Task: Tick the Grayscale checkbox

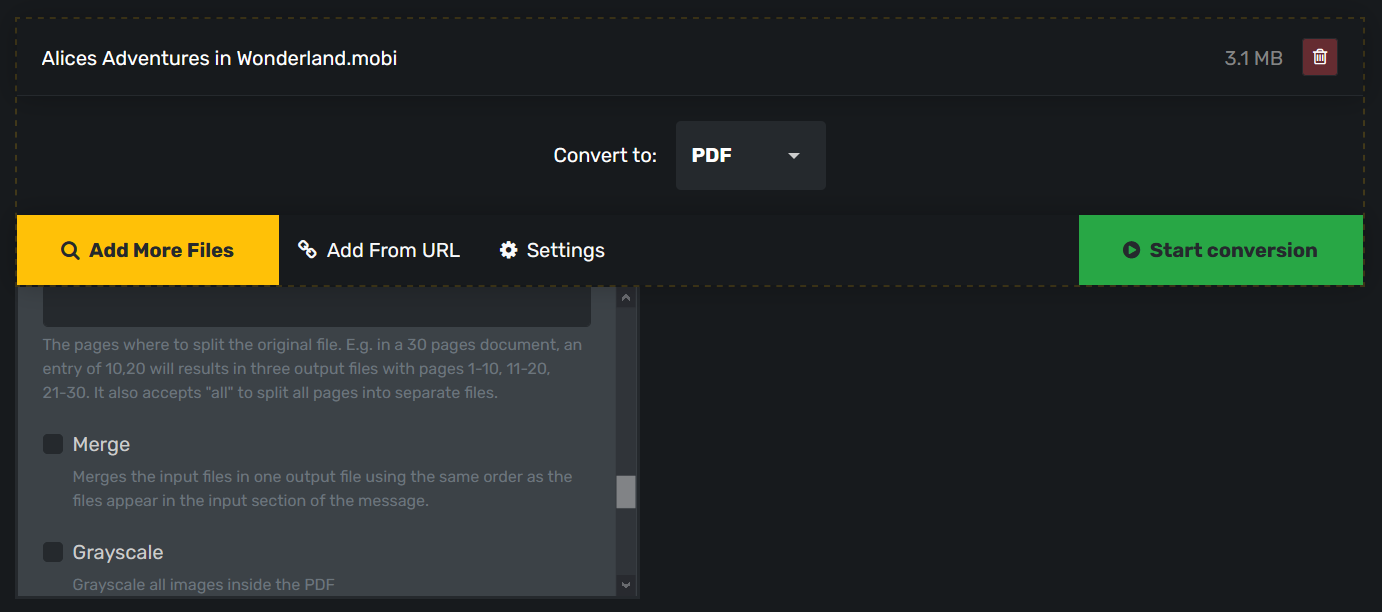Action: pyautogui.click(x=53, y=552)
